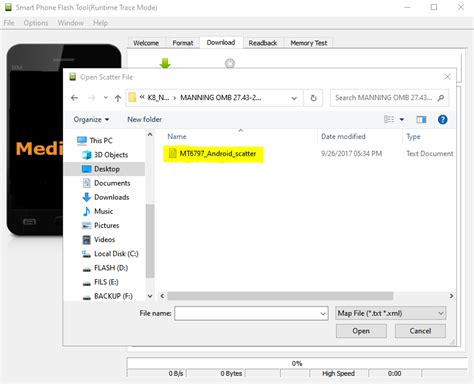Open the blue Help question mark
The height and width of the screenshot is (384, 474).
tap(442, 119)
